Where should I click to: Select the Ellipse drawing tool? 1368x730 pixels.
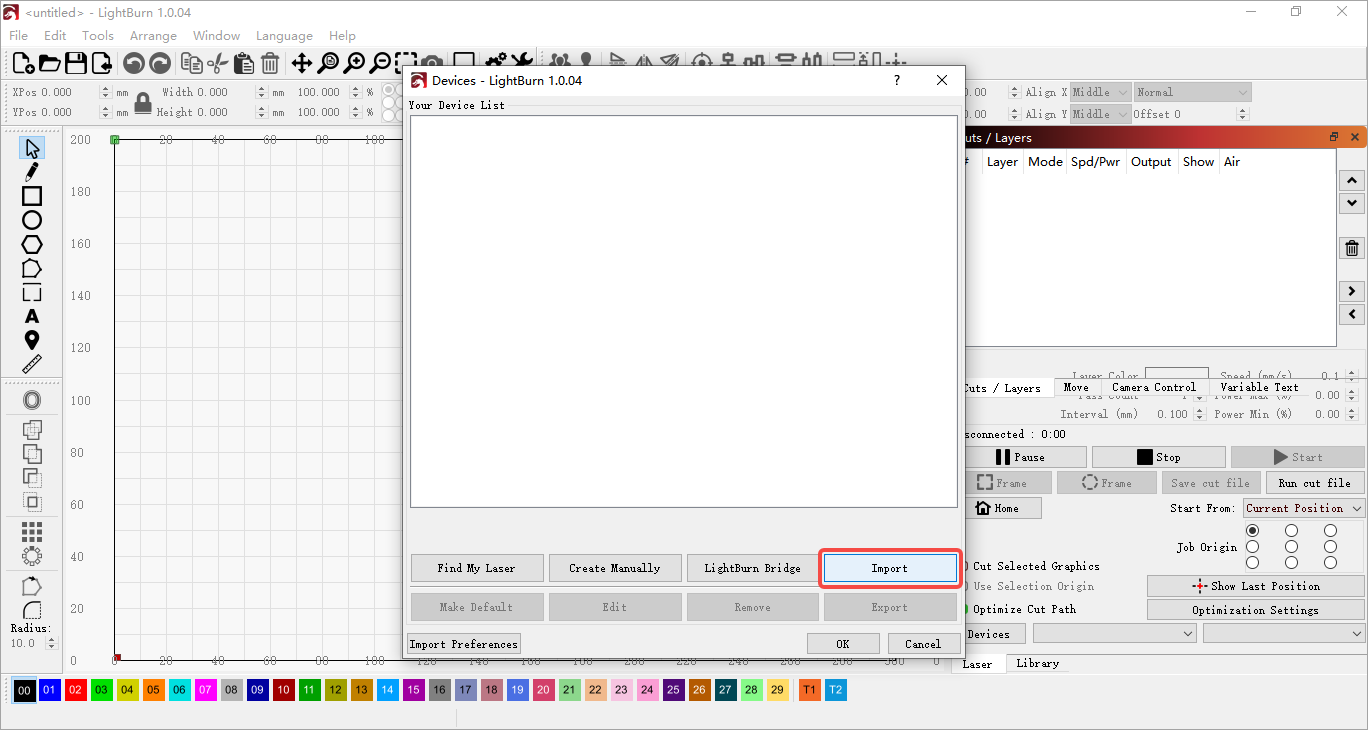click(32, 220)
